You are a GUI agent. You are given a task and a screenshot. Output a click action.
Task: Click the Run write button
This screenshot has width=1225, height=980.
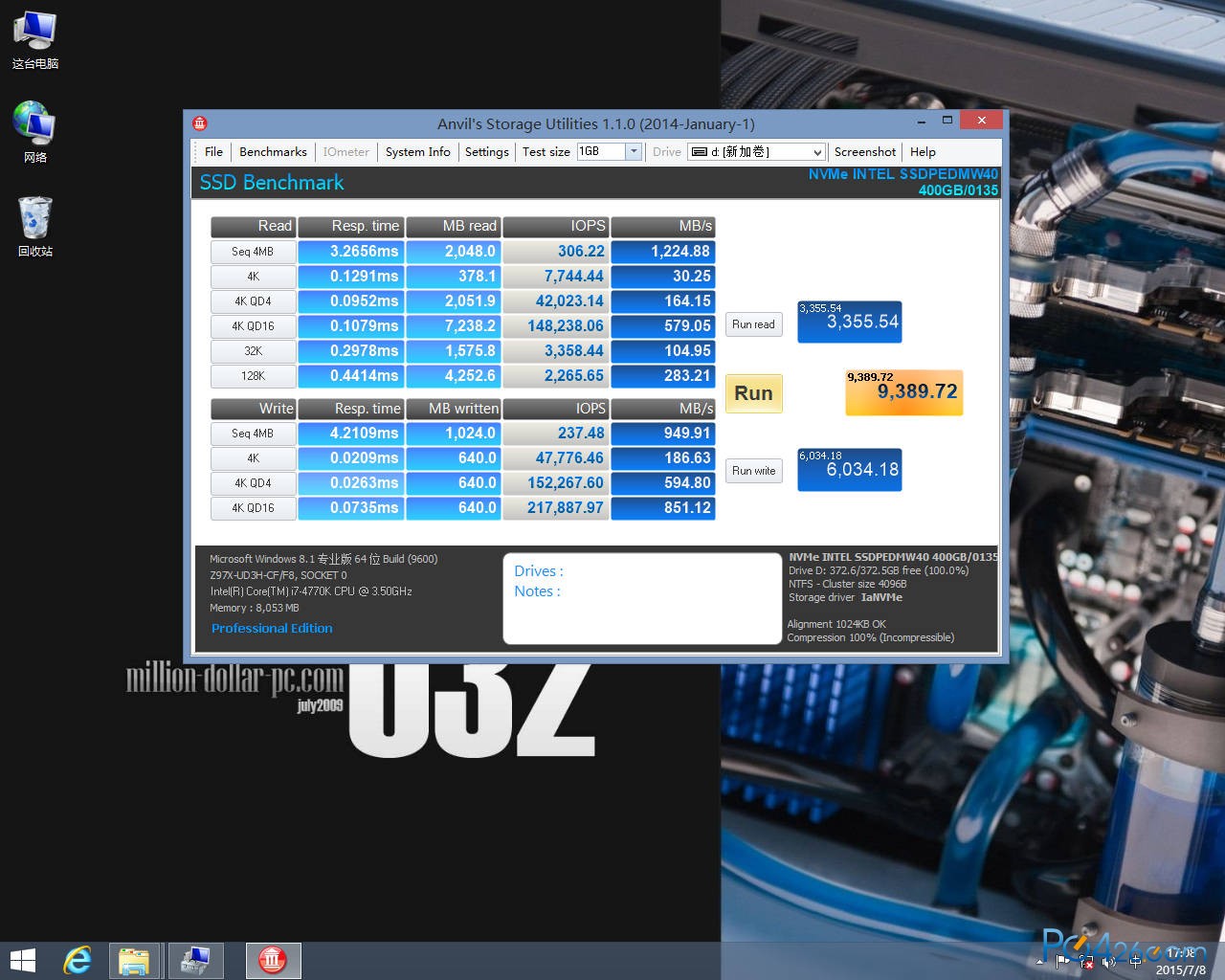click(x=753, y=470)
